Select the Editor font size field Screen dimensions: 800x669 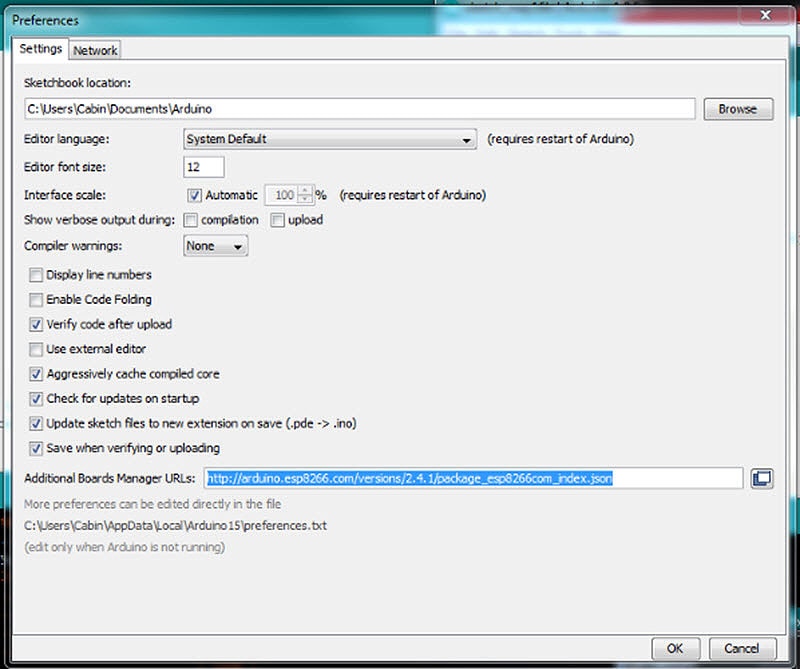[x=203, y=166]
